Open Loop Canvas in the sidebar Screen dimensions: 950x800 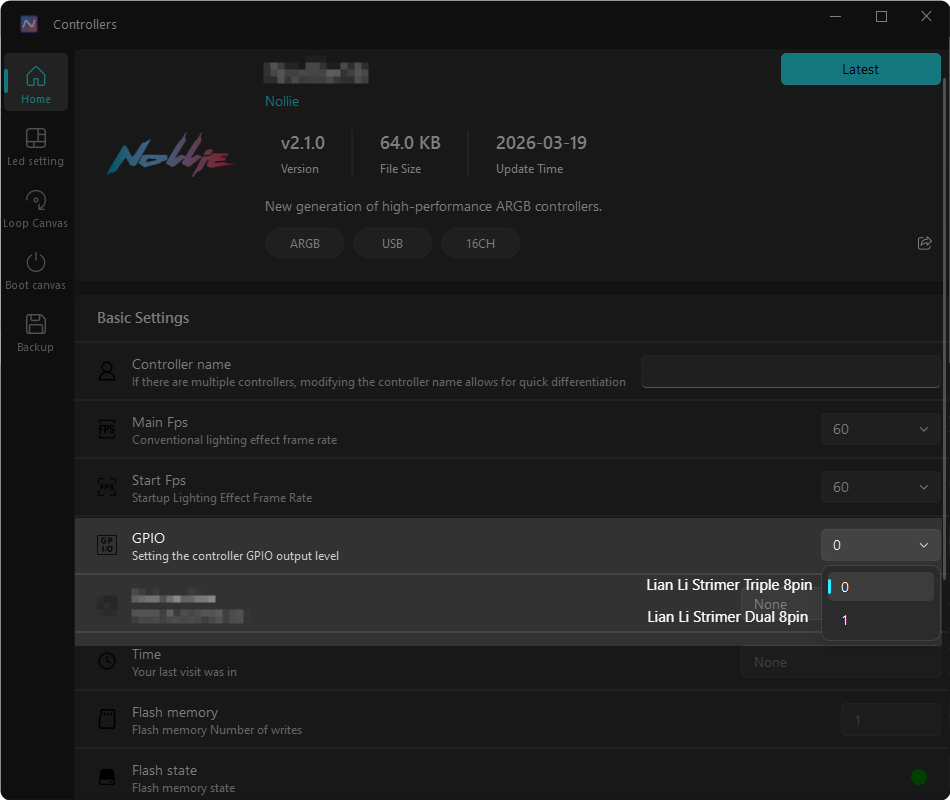[x=36, y=209]
